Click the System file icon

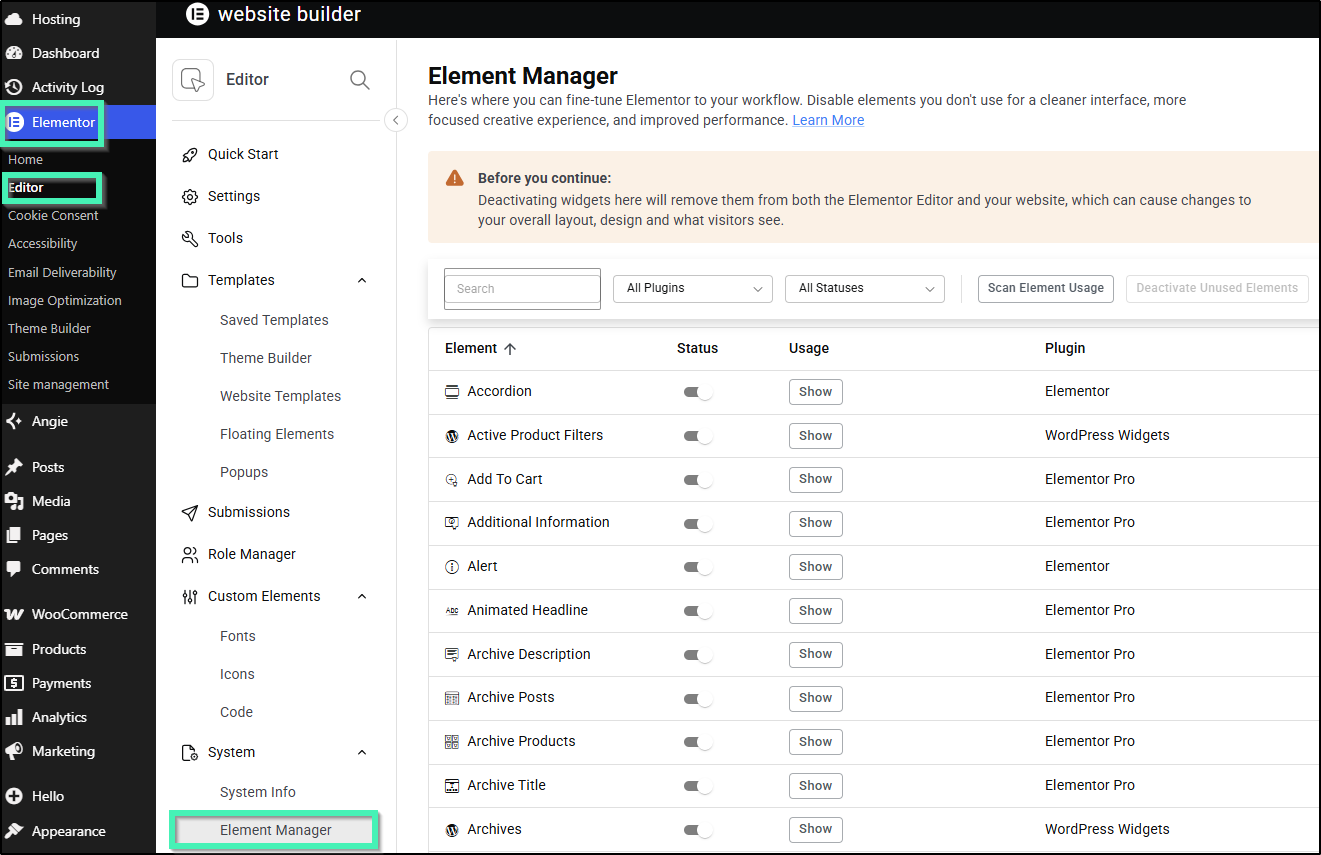pos(190,753)
